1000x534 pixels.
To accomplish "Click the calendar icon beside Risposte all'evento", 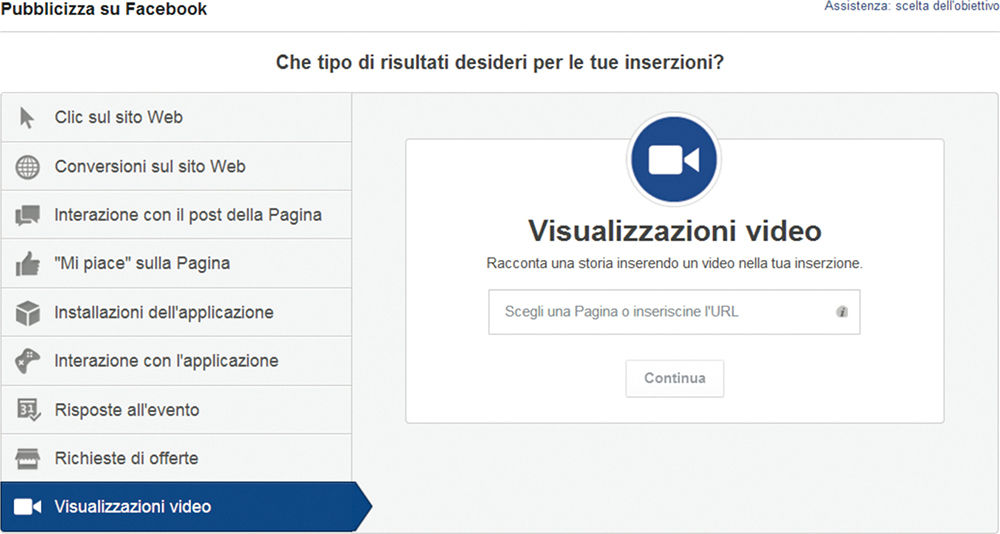I will [x=28, y=410].
